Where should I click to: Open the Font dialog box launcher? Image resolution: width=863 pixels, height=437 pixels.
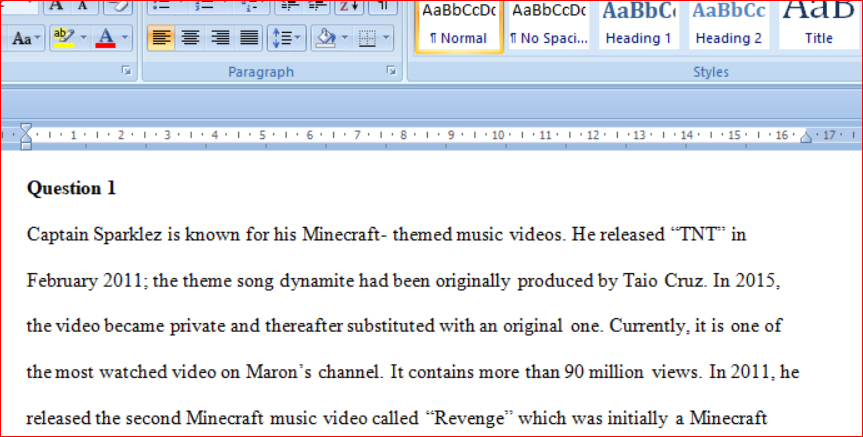point(127,70)
